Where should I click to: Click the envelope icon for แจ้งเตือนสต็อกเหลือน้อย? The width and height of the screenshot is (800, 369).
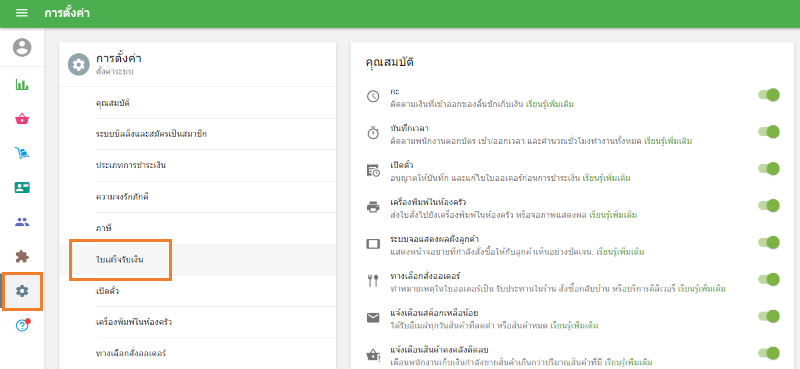click(x=373, y=317)
